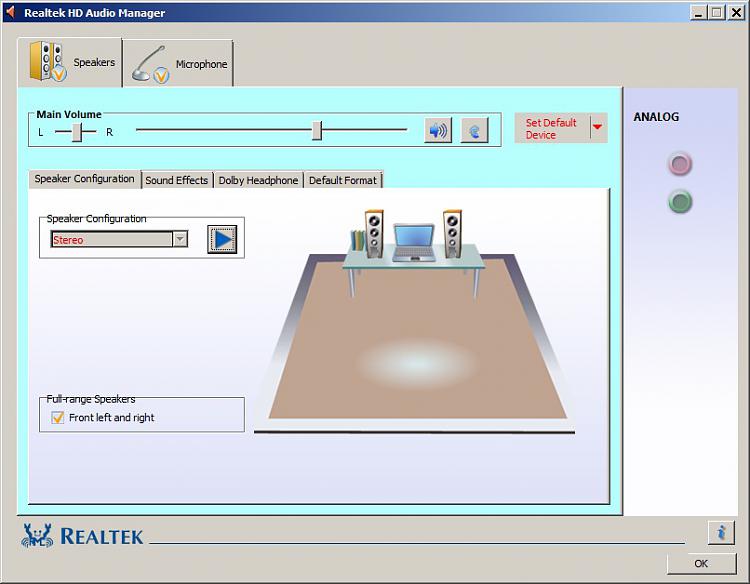Expand the Set Default Device arrow
Screen dimensions: 750x584
597,127
